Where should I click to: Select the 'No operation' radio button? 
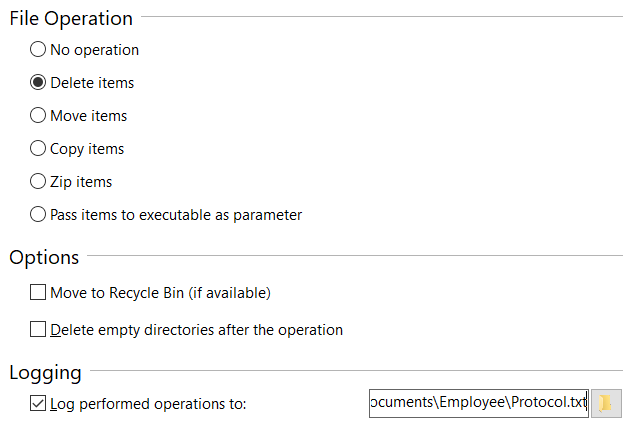[x=38, y=49]
